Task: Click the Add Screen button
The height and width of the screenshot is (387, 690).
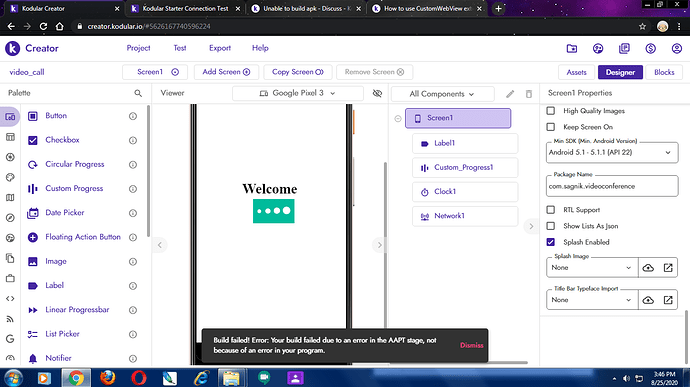Action: click(x=226, y=72)
